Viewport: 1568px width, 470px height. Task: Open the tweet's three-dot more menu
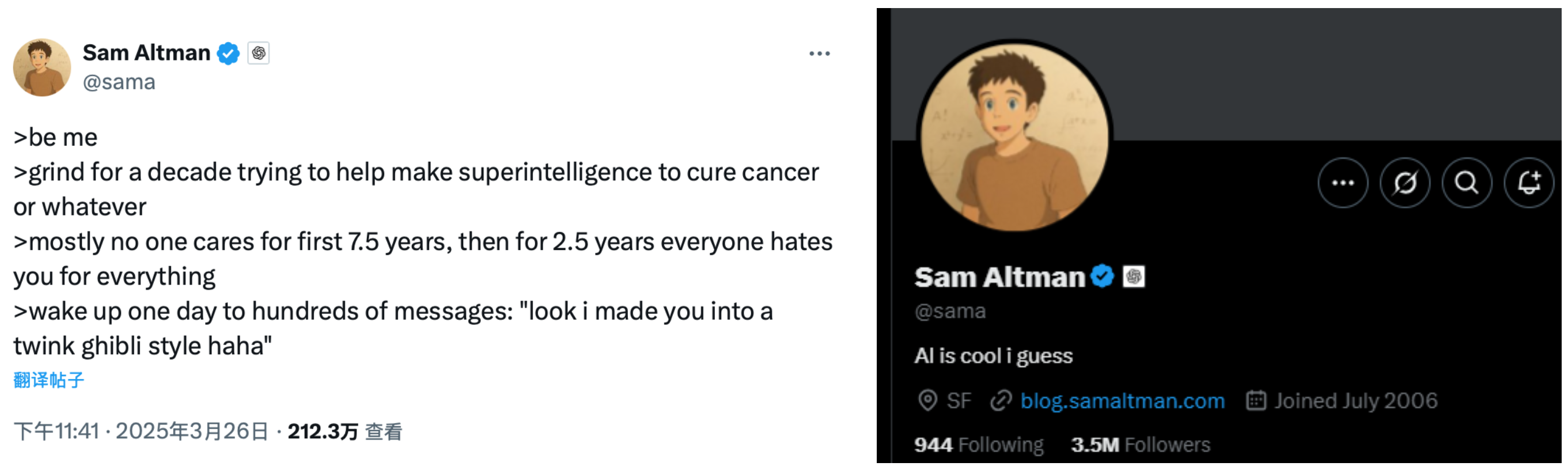click(819, 54)
